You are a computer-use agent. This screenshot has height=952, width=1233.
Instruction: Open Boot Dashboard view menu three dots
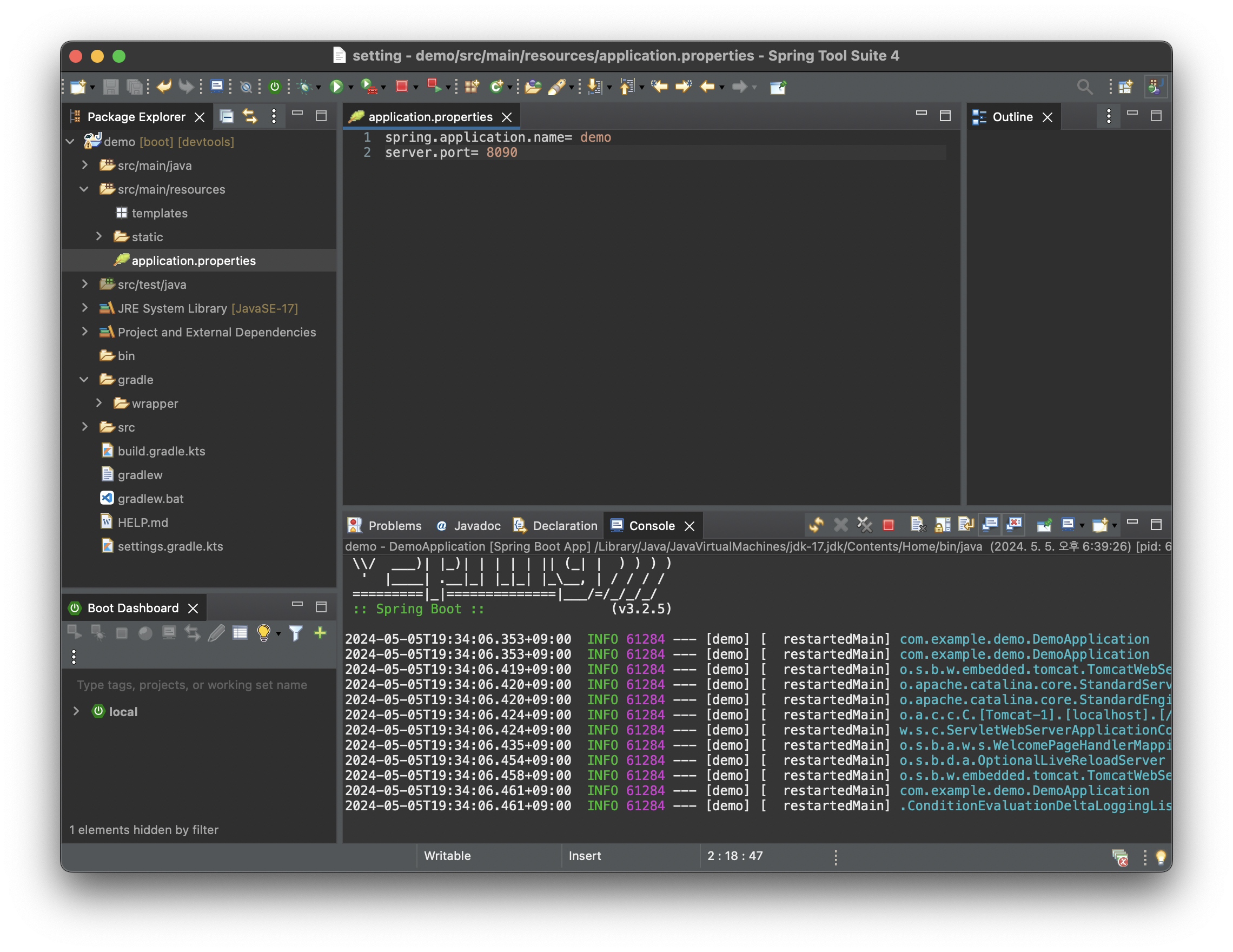pos(74,657)
